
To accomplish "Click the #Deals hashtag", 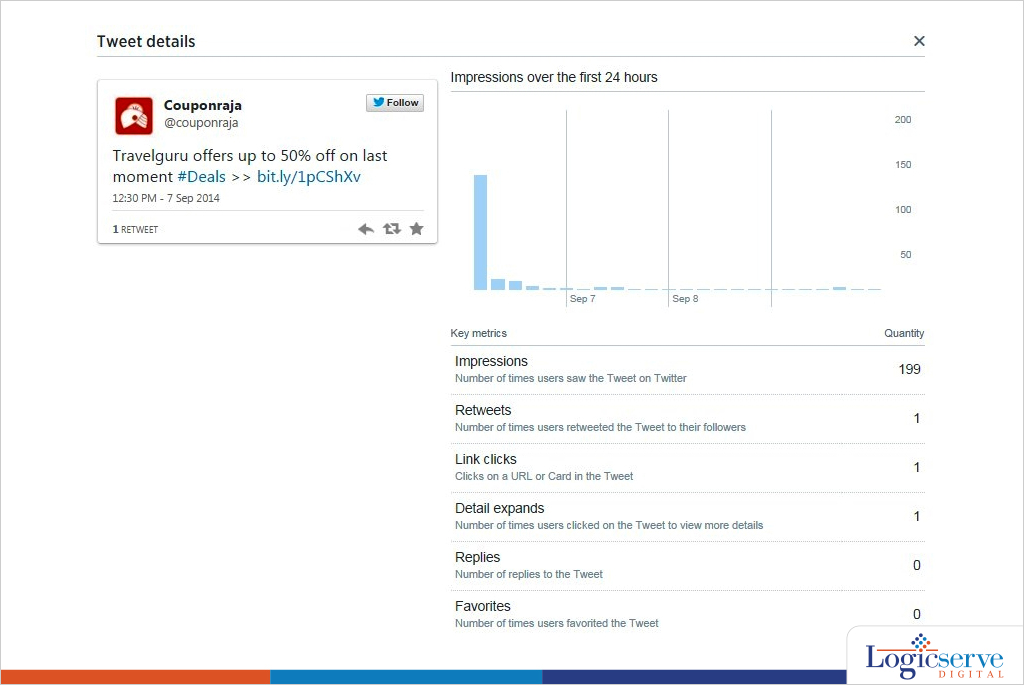I will point(201,177).
